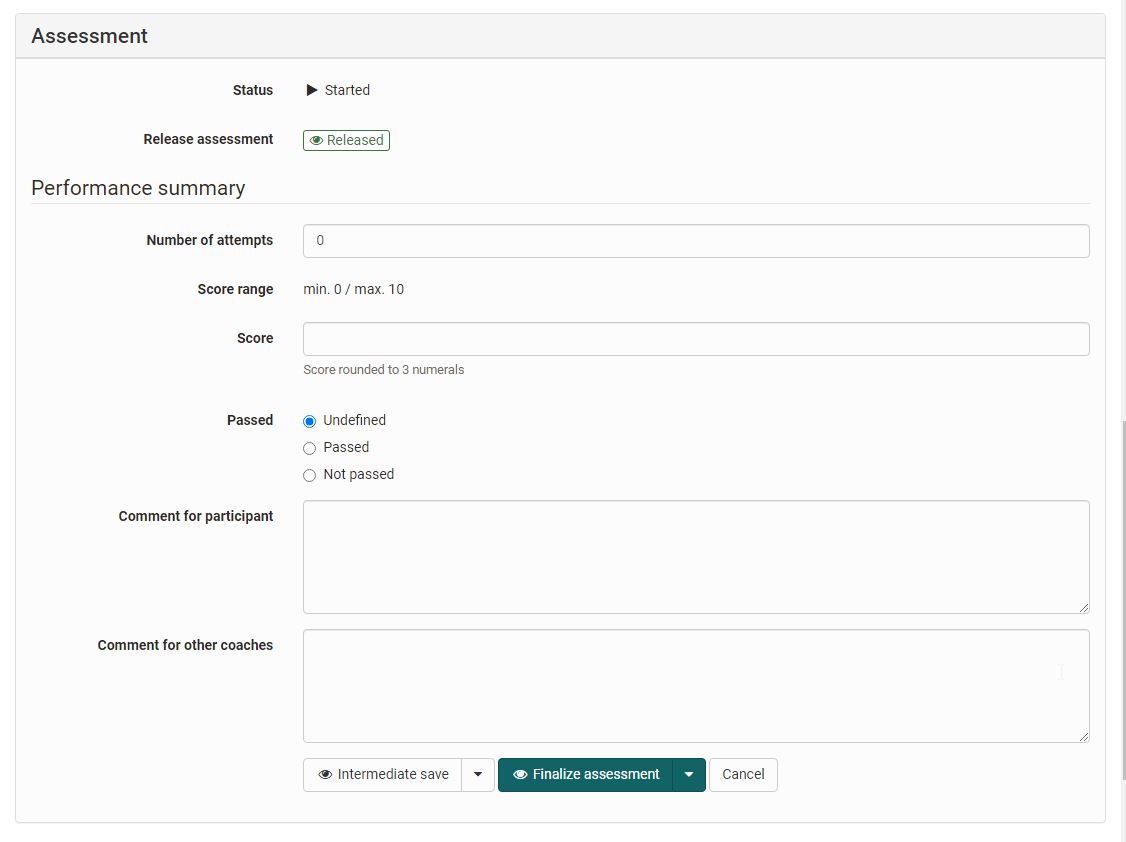This screenshot has width=1126, height=842.
Task: Grab resize handle of participant comment box
Action: point(1083,607)
